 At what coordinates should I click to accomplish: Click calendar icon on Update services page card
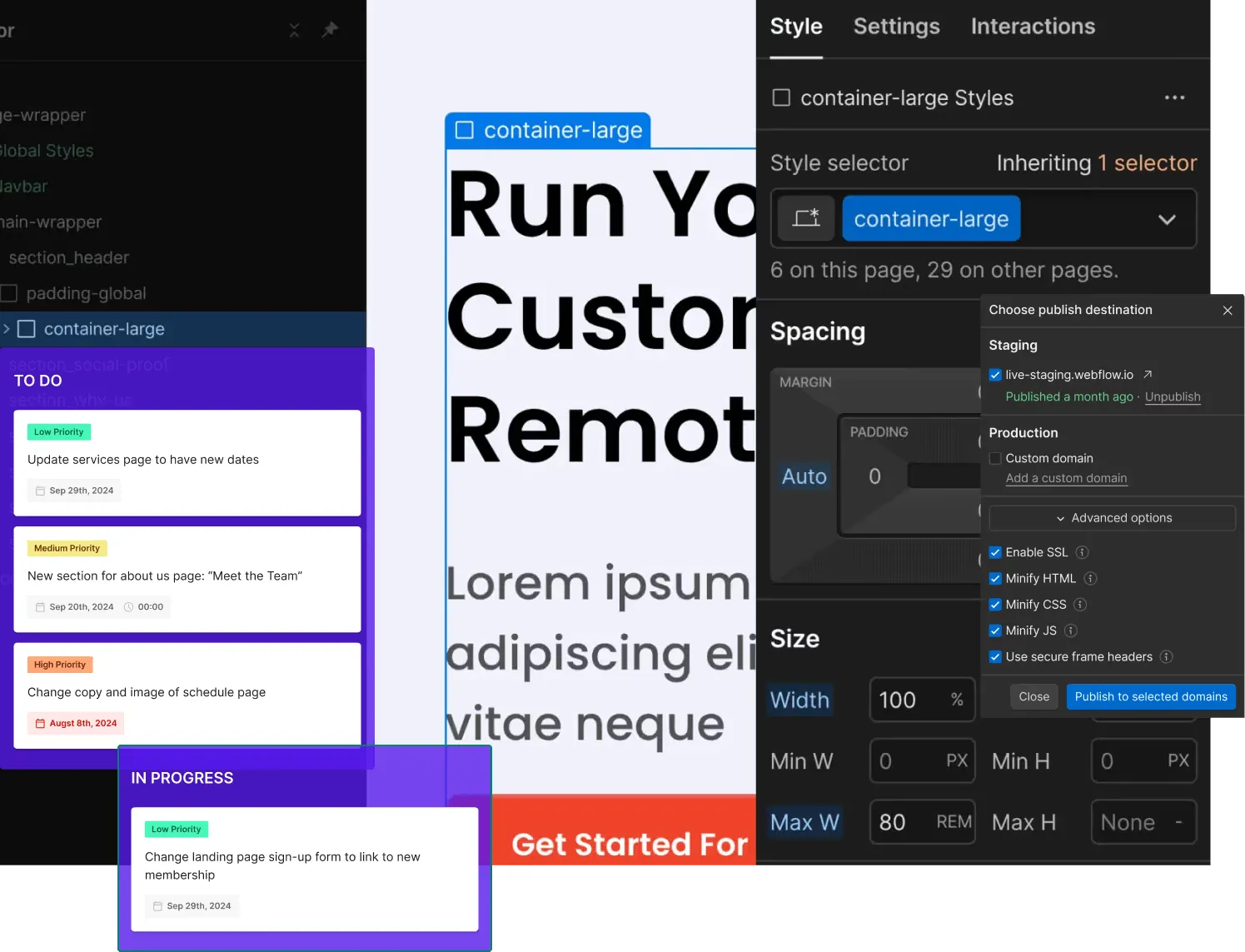click(x=40, y=491)
